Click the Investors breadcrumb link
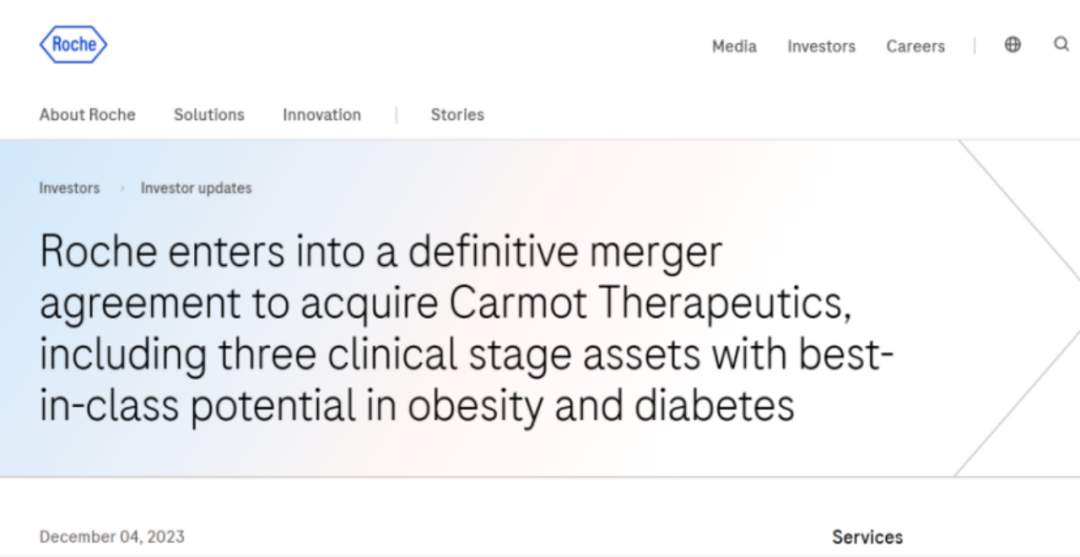 tap(70, 188)
